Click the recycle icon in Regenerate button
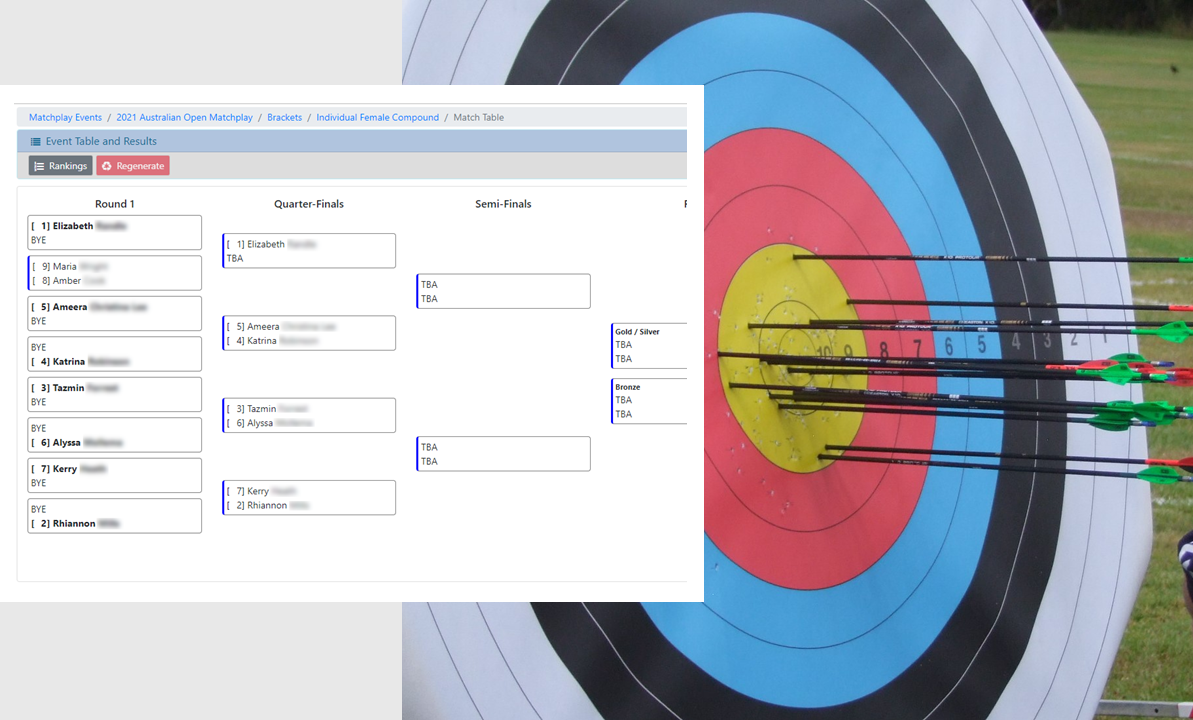This screenshot has height=720, width=1193. click(107, 166)
